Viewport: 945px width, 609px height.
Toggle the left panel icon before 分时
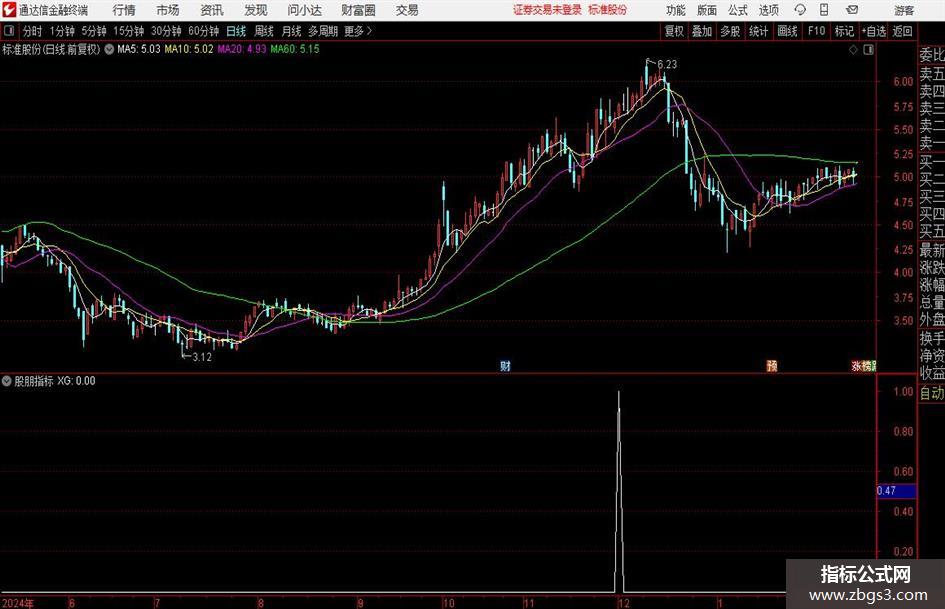pyautogui.click(x=9, y=31)
